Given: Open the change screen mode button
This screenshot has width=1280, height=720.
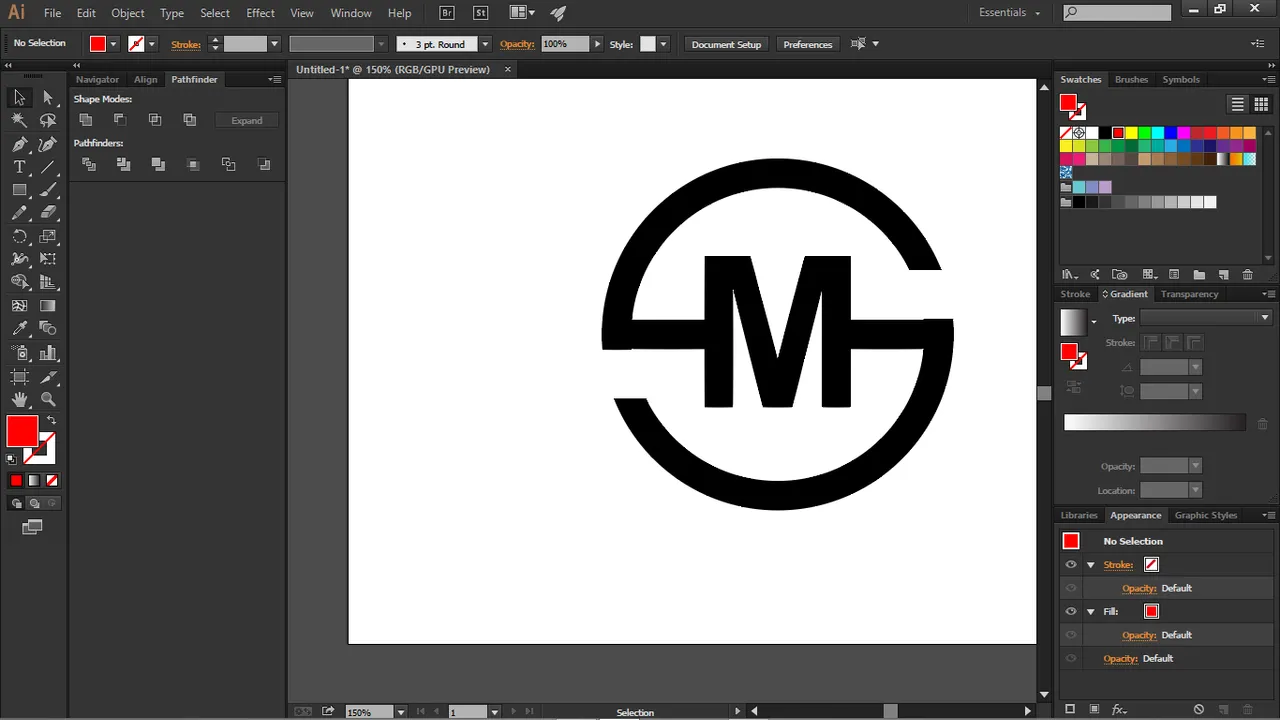Looking at the screenshot, I should [32, 527].
